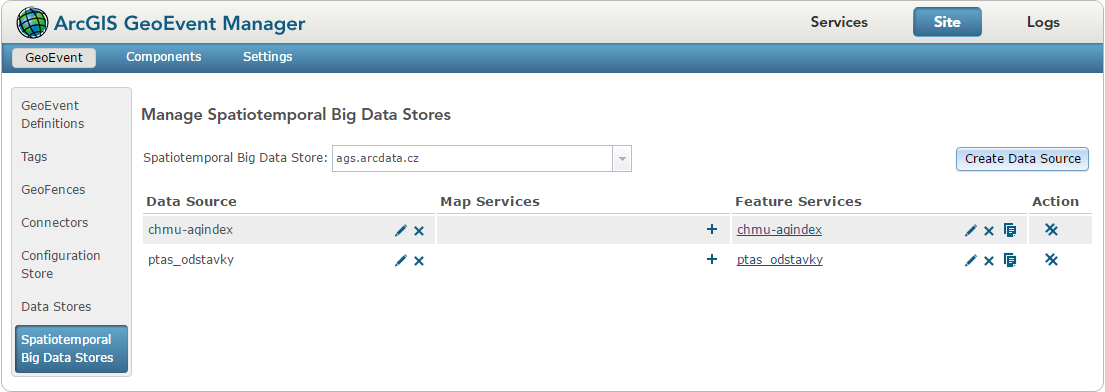Screen dimensions: 1105x392
Task: Select Spatiotemporal Big Data Stores sidebar item
Action: coord(71,348)
